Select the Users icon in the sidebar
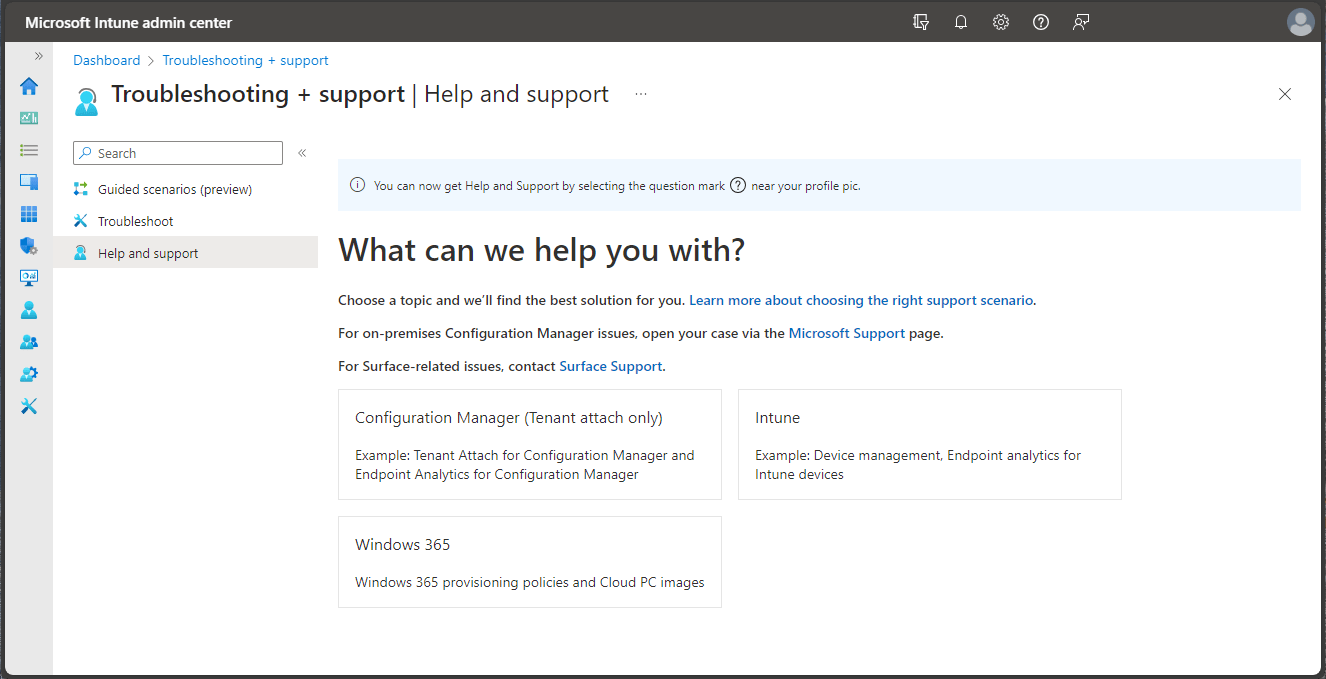 pyautogui.click(x=29, y=309)
